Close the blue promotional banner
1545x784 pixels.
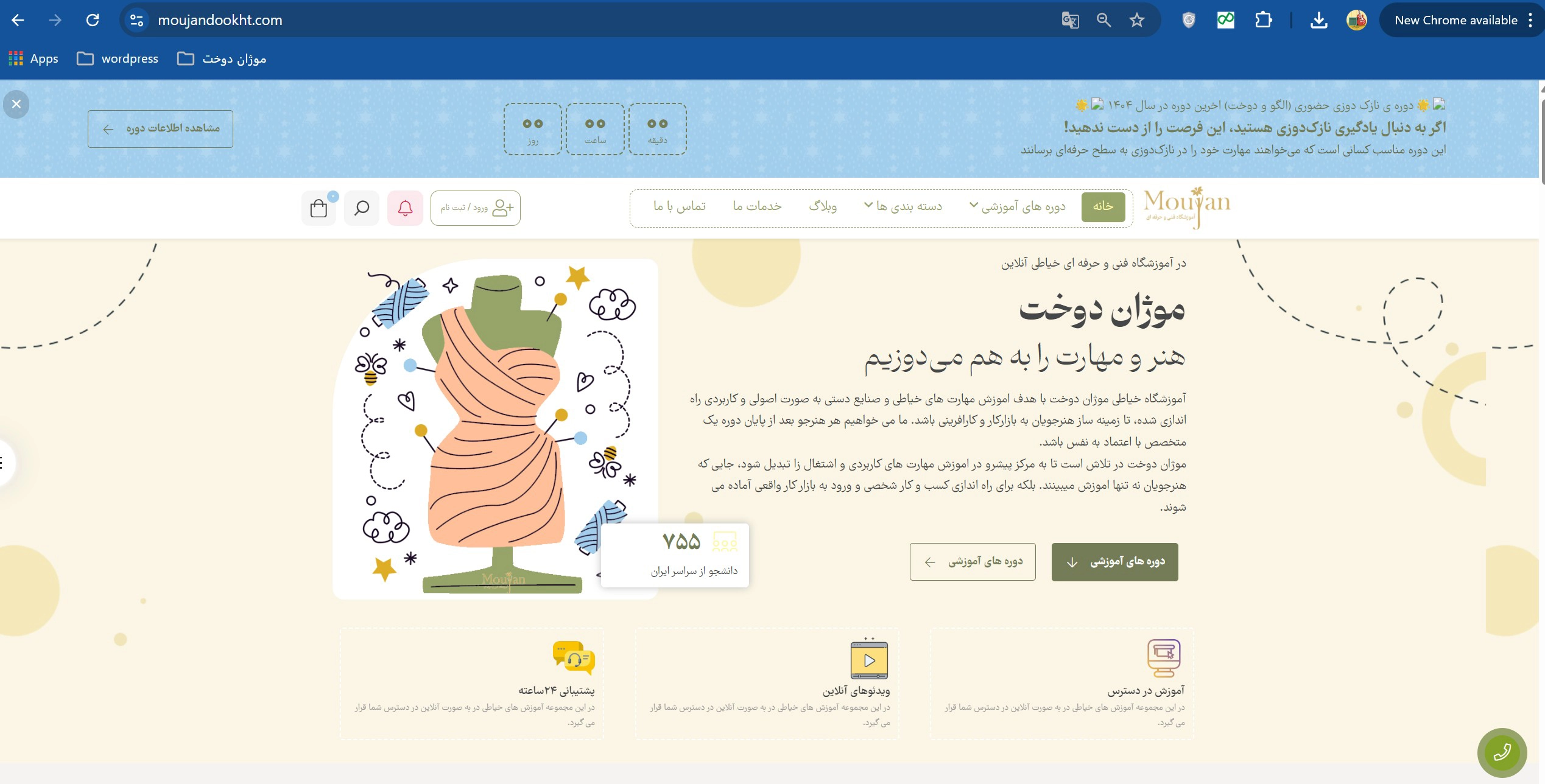coord(16,104)
